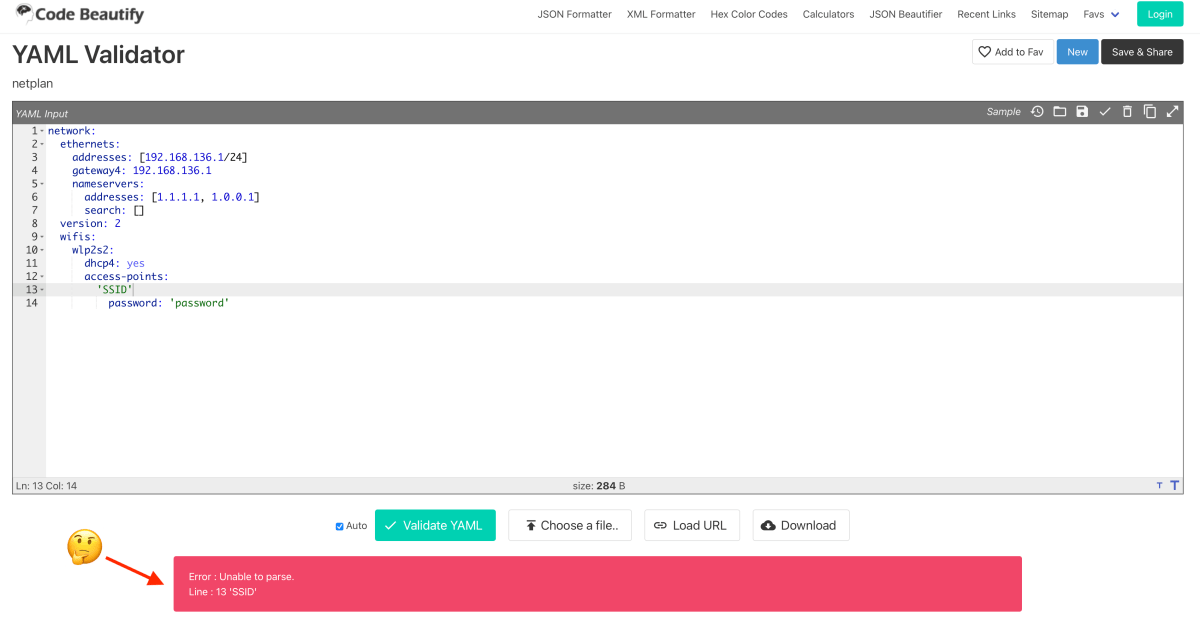The height and width of the screenshot is (623, 1200).
Task: Collapse the fold arrow at line 5 nameservers
Action: (42, 184)
